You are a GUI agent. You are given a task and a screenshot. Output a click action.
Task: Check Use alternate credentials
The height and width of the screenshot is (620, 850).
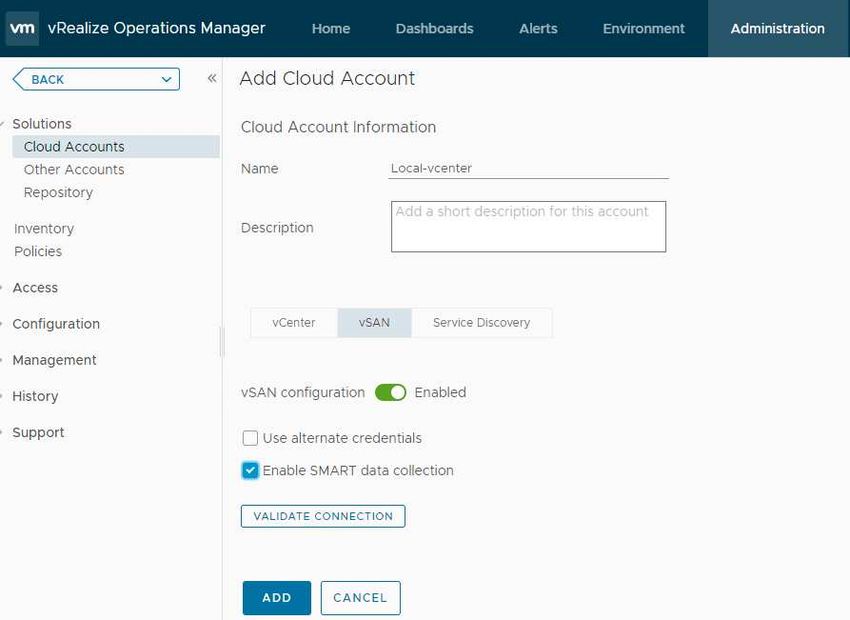pyautogui.click(x=250, y=438)
